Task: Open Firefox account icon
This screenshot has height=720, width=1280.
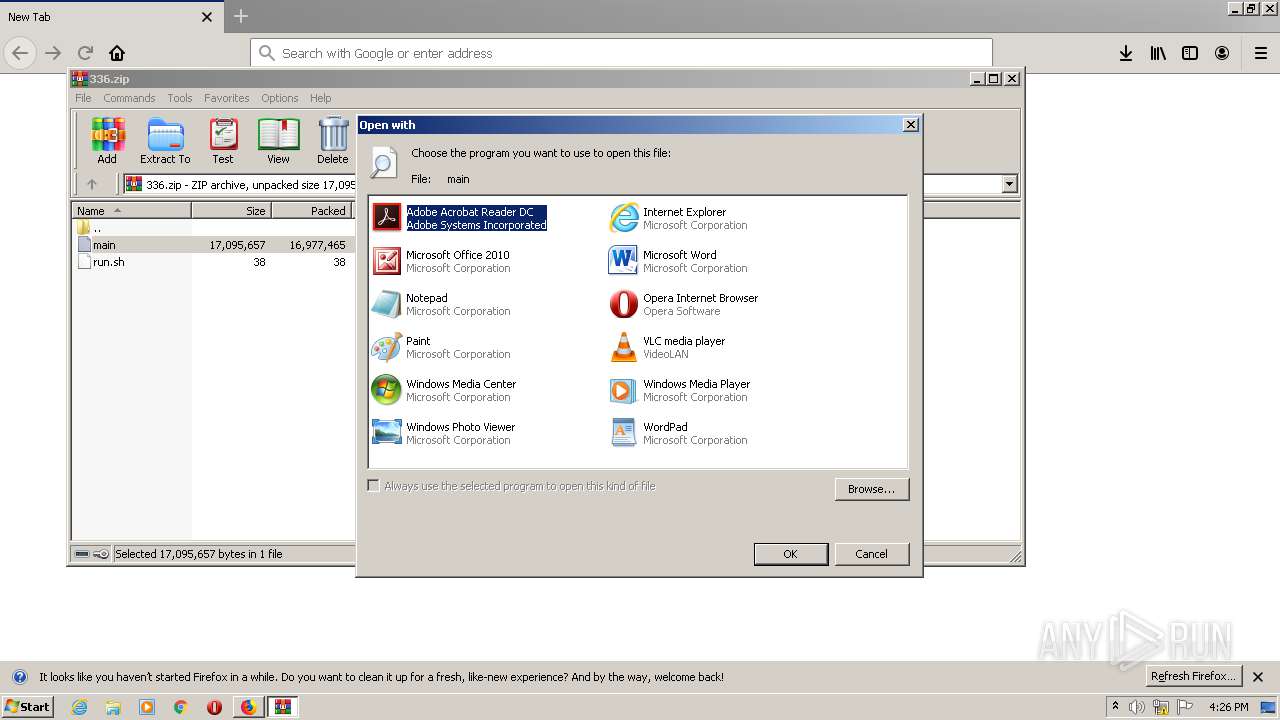Action: (1222, 53)
